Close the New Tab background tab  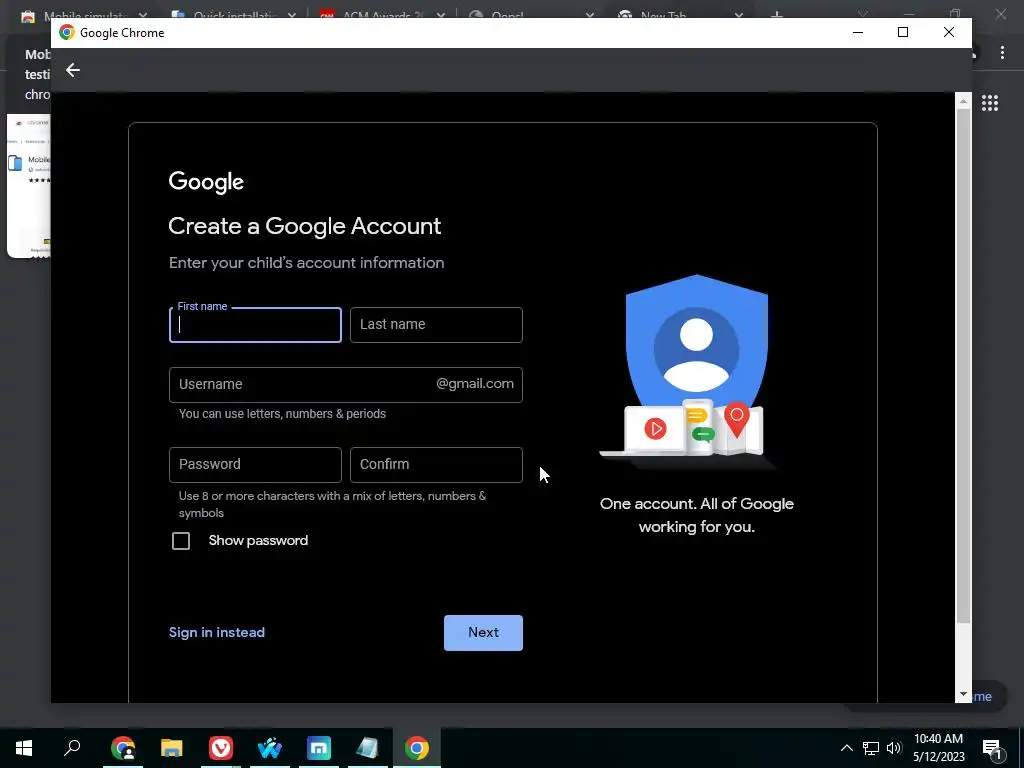739,14
